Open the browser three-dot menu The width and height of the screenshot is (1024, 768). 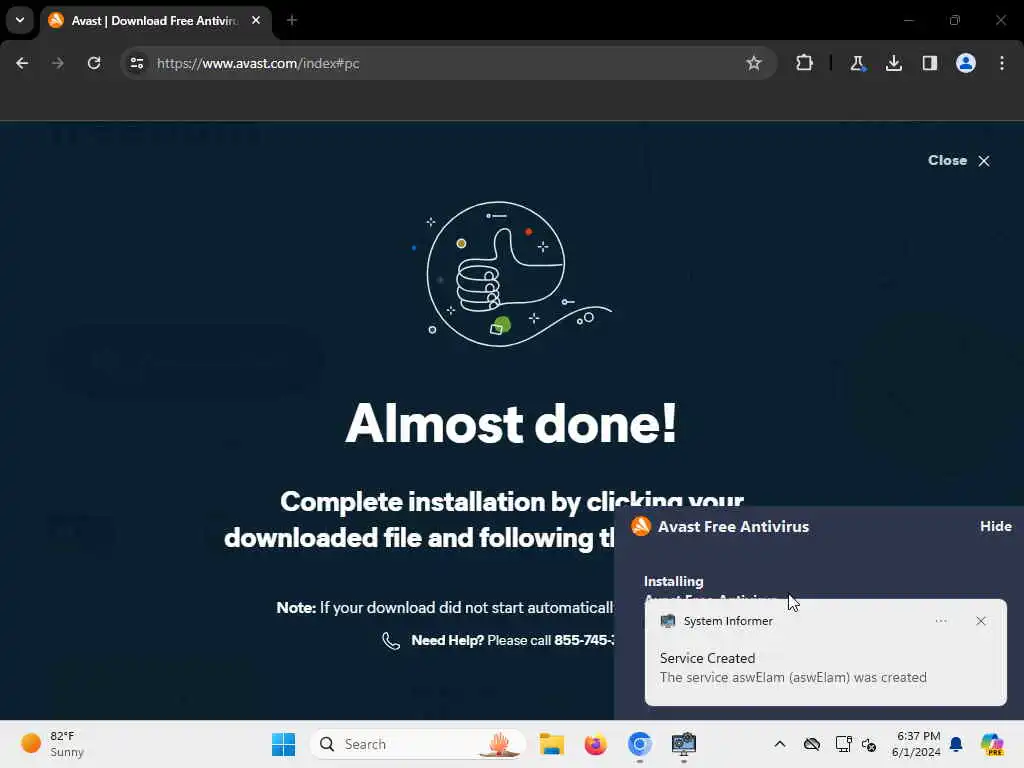(x=1002, y=63)
